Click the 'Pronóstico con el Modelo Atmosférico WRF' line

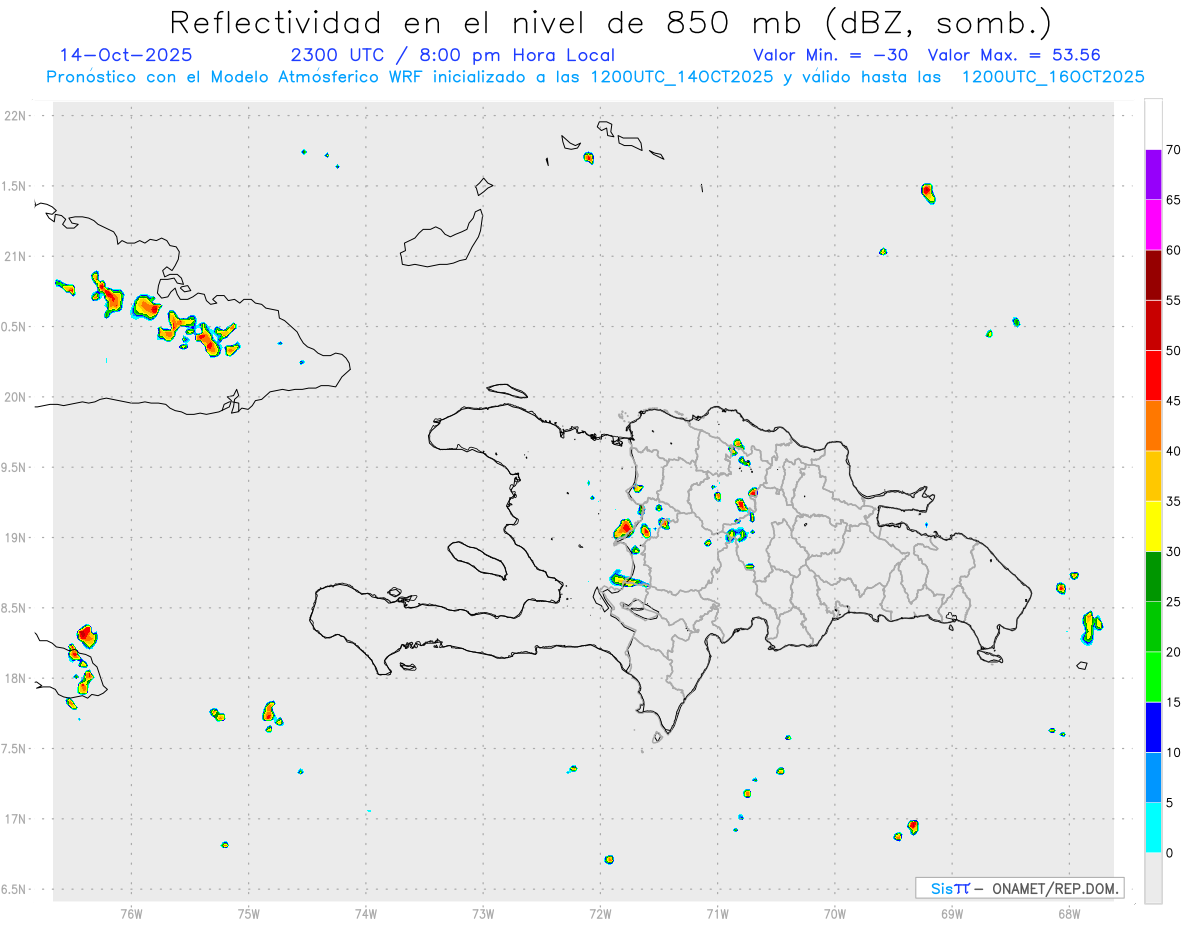pyautogui.click(x=595, y=77)
